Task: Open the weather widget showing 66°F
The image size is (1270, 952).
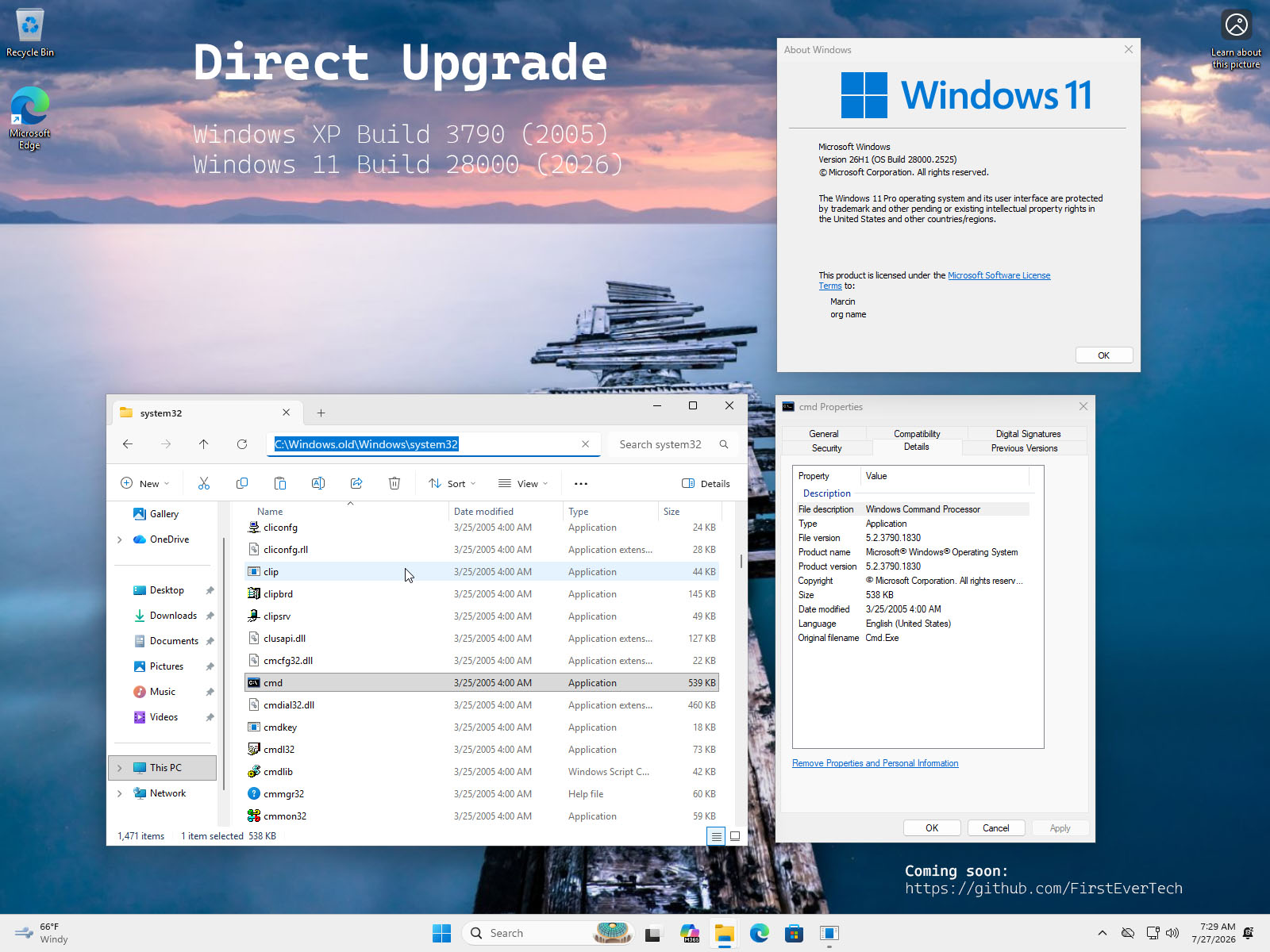Action: tap(44, 933)
